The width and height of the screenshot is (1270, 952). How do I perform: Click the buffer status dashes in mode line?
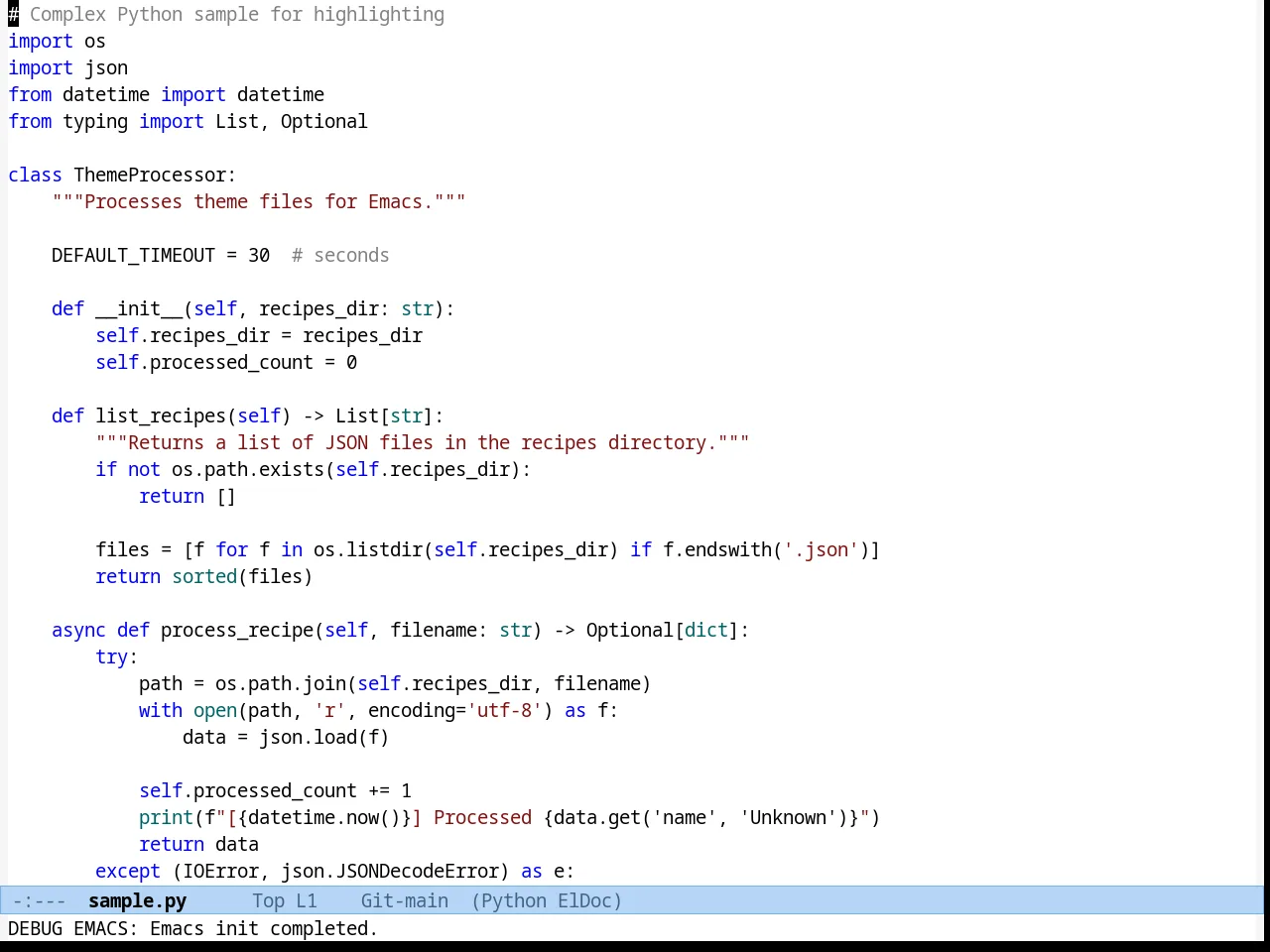tap(40, 900)
